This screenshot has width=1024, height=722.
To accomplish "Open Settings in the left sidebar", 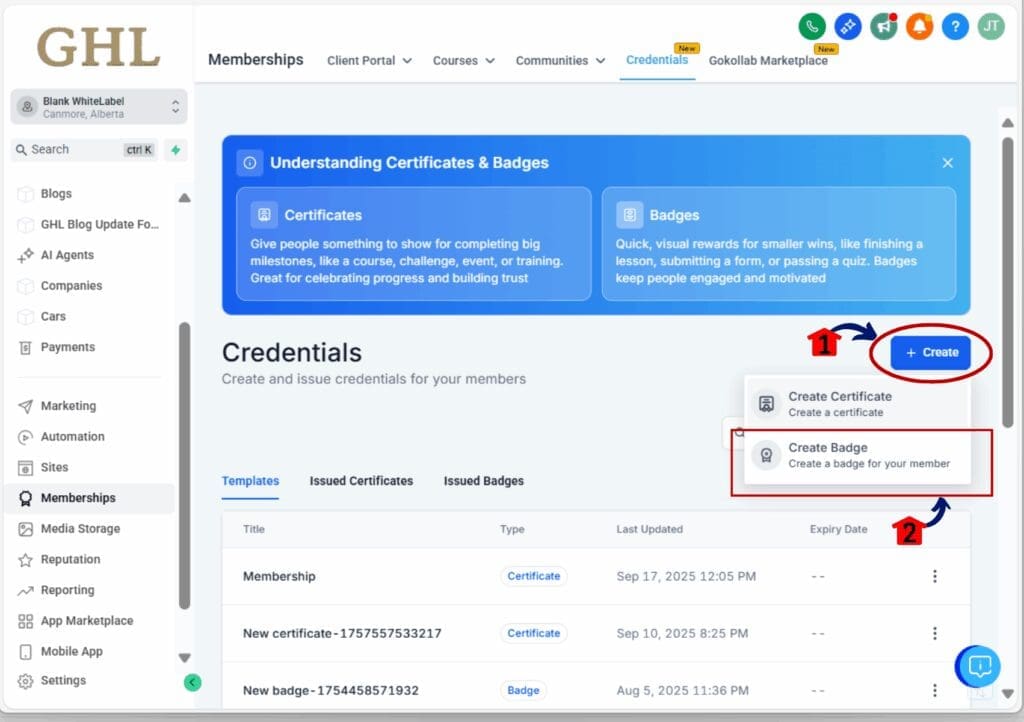I will tap(63, 681).
